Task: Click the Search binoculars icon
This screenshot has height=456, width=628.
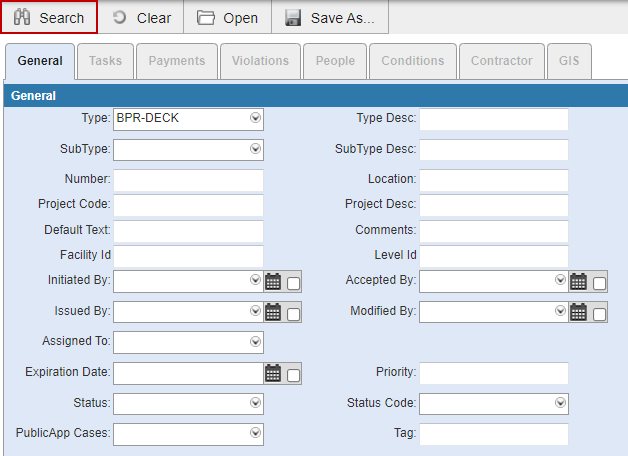Action: tap(22, 18)
